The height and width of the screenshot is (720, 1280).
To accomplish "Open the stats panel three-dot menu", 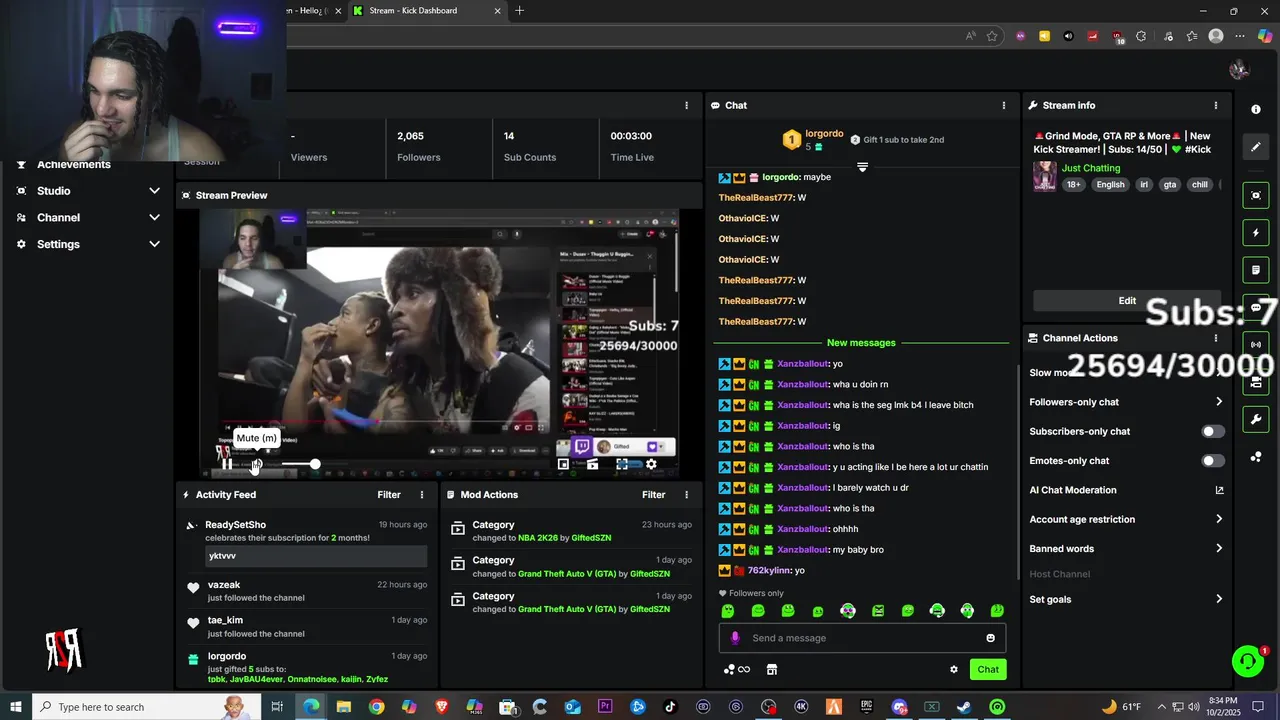I will pos(686,105).
